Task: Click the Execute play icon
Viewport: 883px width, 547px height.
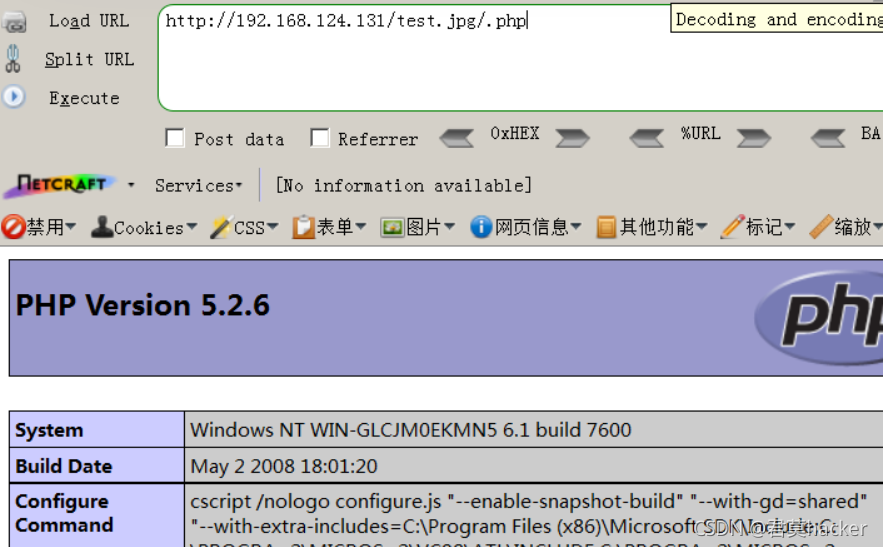Action: coord(14,97)
